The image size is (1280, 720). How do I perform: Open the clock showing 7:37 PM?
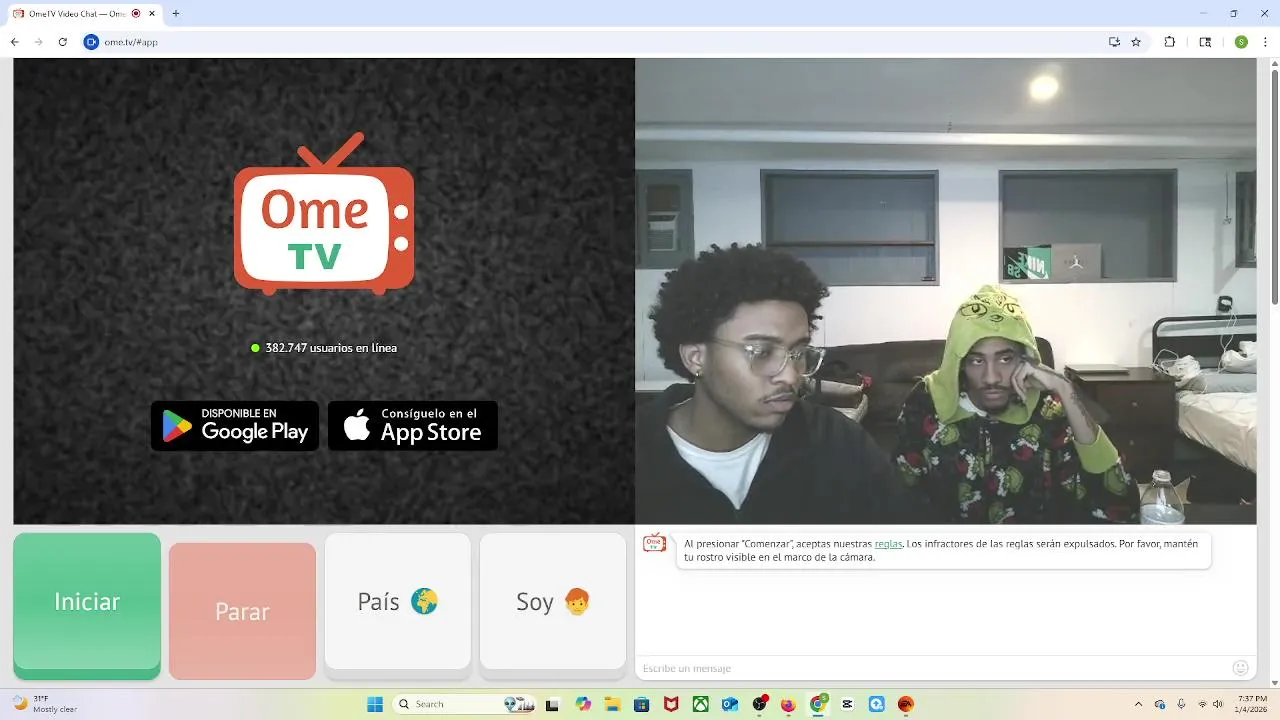[x=1252, y=704]
